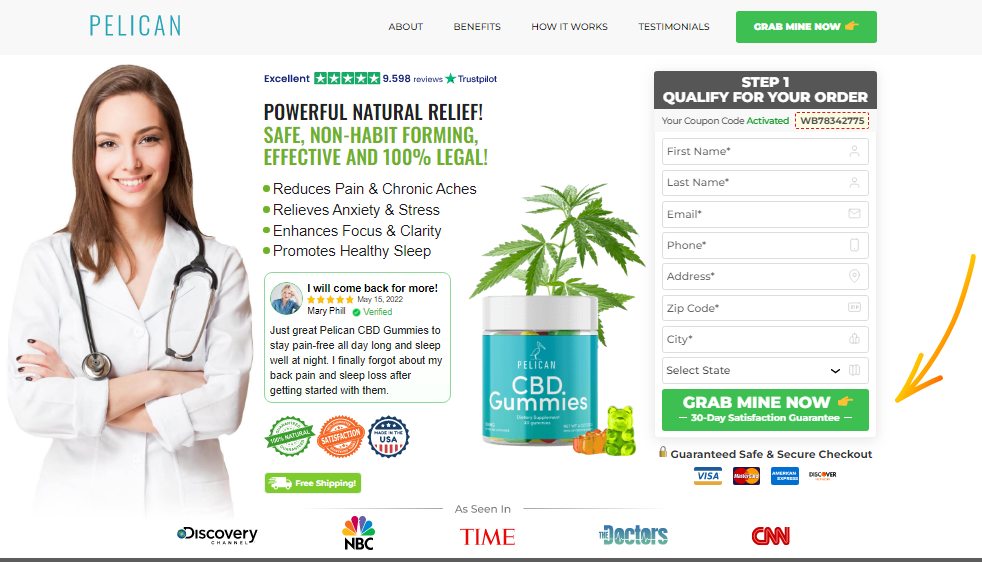This screenshot has height=562, width=982.
Task: Click into the Zip Code field
Action: click(765, 308)
